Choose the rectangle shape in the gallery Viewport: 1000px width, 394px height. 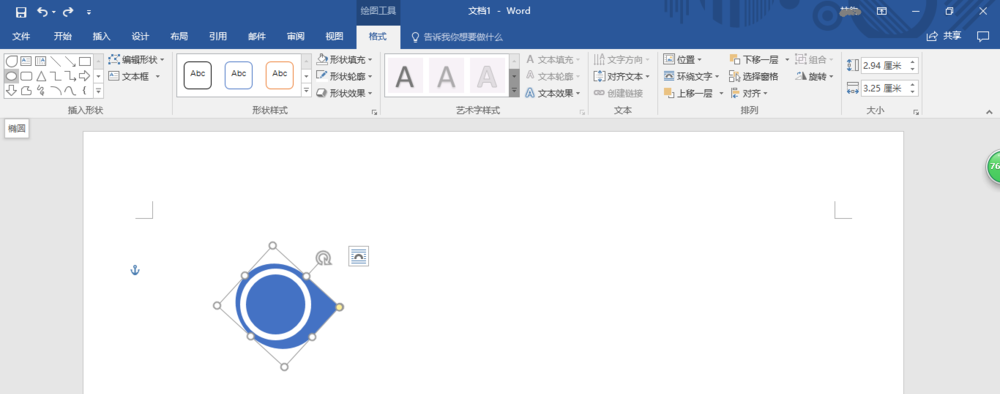(x=85, y=61)
